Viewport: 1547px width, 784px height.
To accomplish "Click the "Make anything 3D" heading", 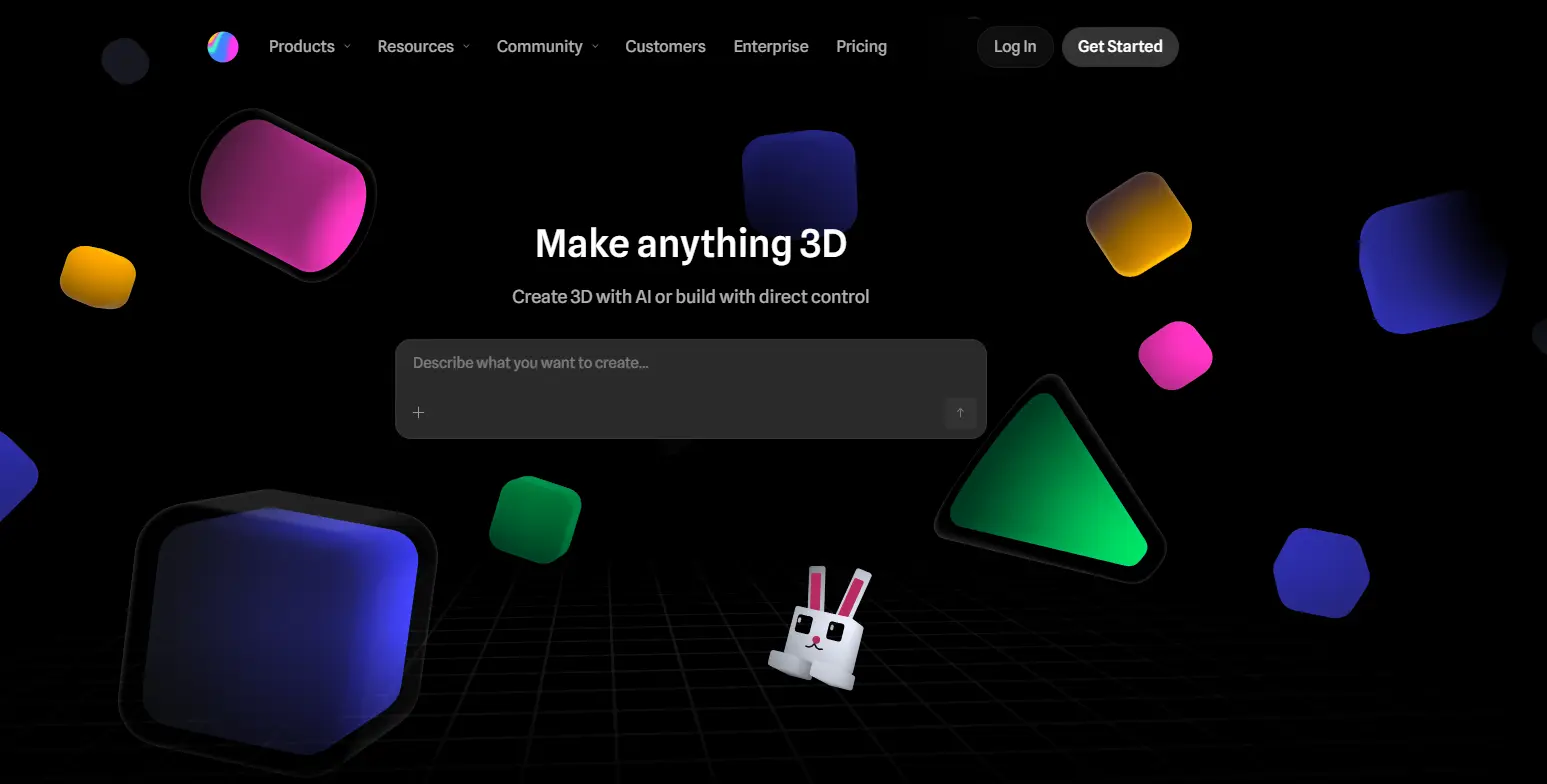I will click(691, 243).
